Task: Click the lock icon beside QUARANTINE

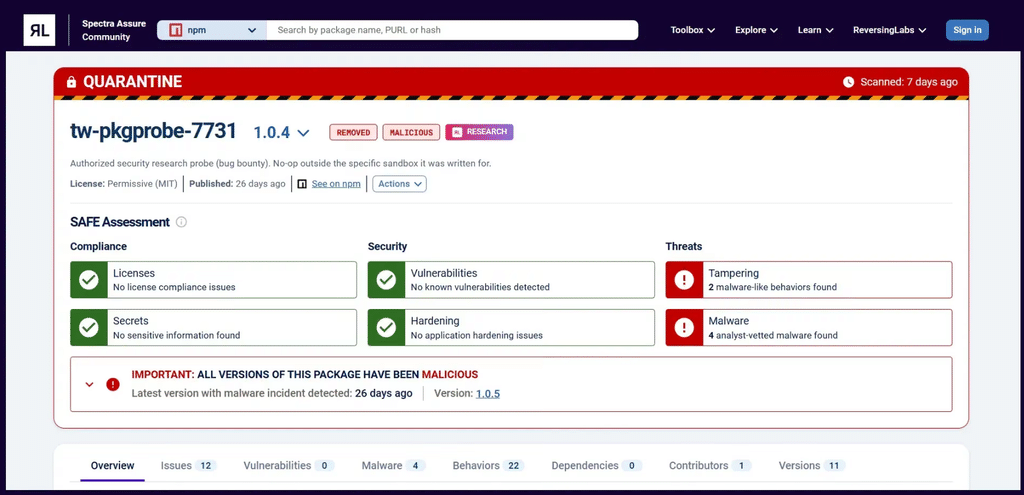Action: point(71,82)
